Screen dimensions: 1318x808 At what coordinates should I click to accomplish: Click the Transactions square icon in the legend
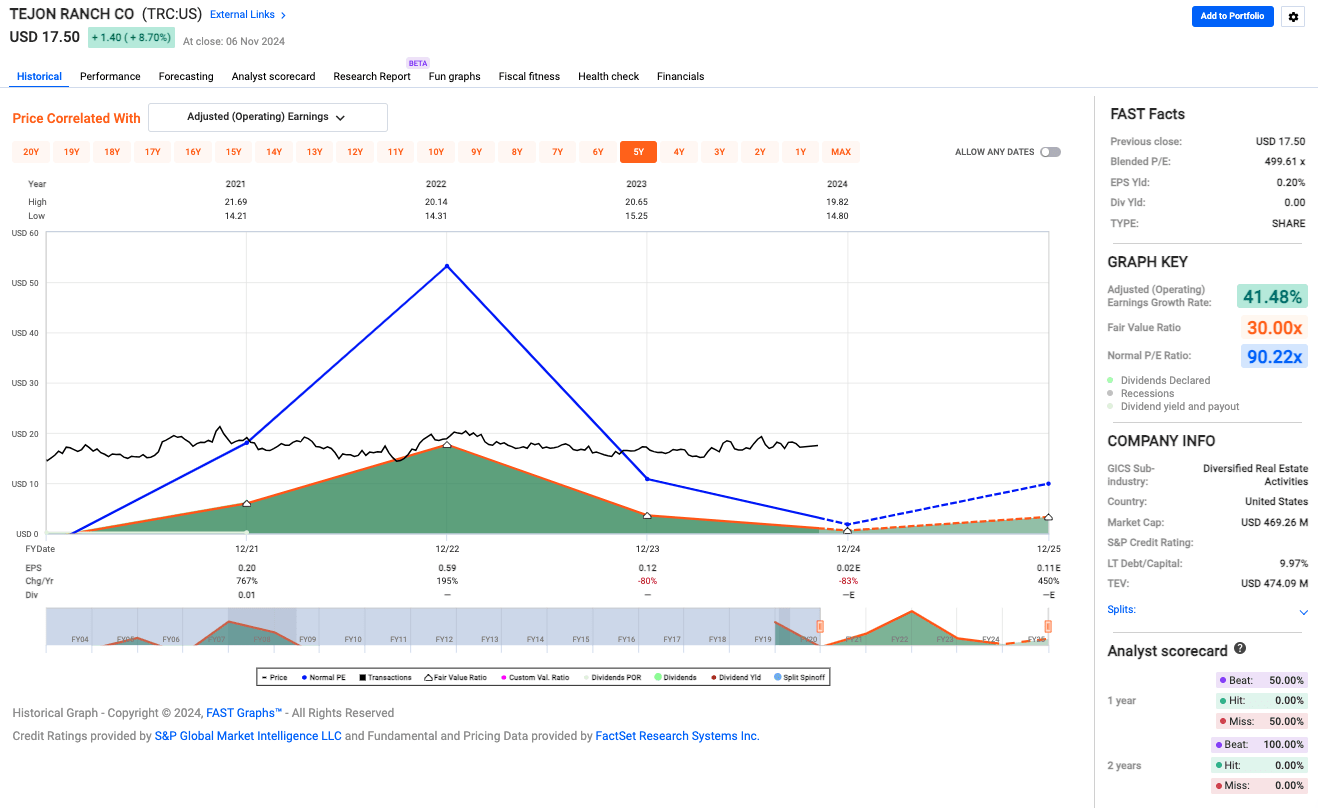(360, 677)
